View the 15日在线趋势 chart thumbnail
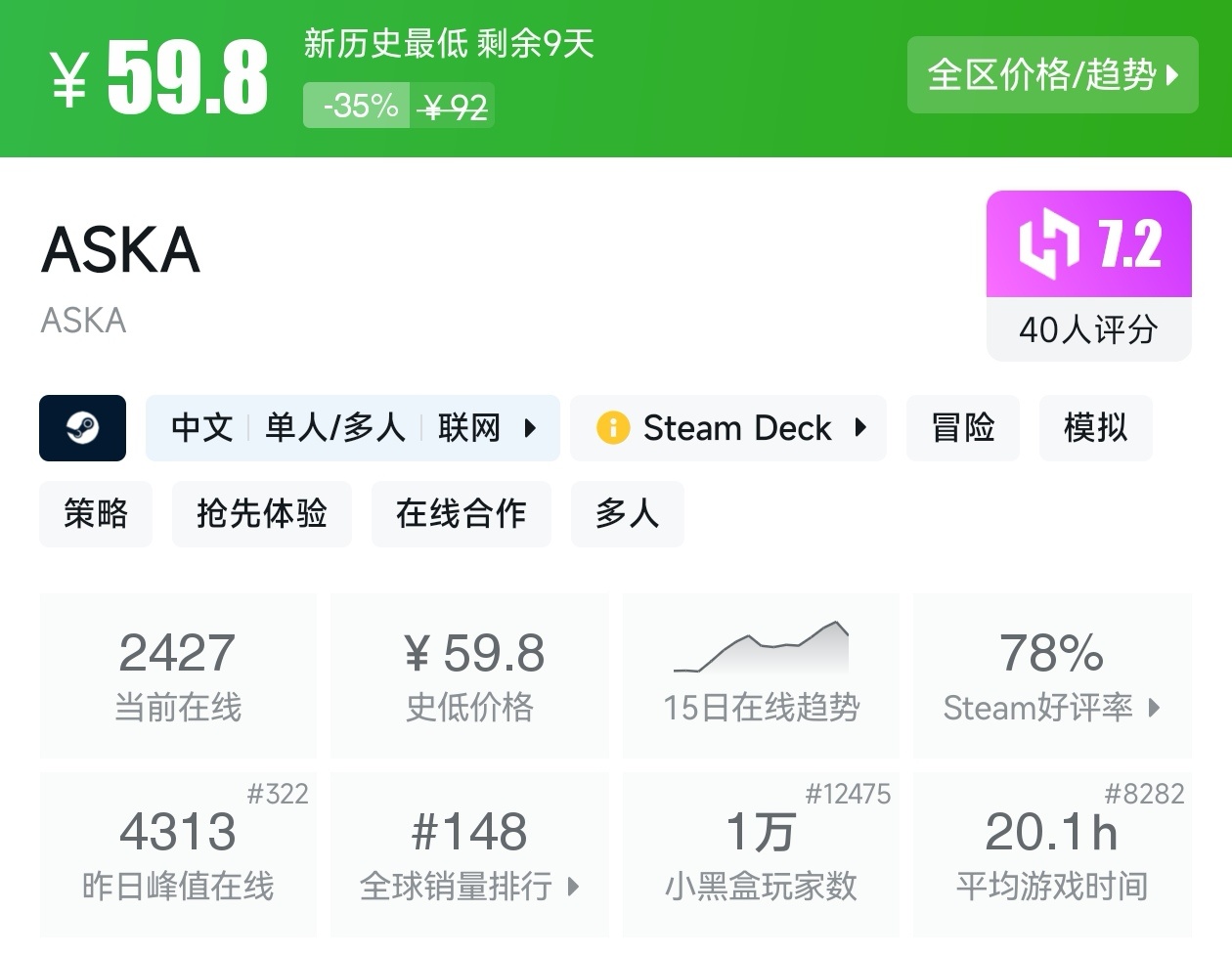This screenshot has width=1232, height=955. (761, 649)
